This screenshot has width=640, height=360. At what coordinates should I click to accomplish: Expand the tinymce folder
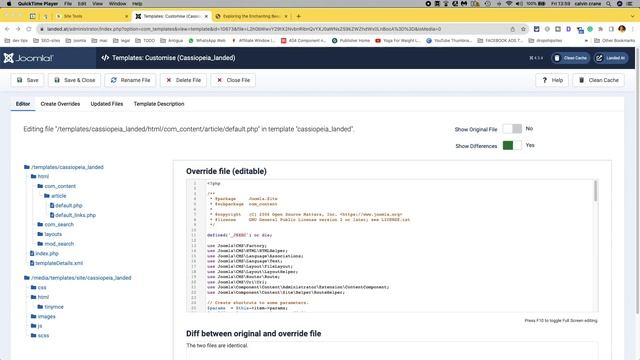[x=51, y=307]
